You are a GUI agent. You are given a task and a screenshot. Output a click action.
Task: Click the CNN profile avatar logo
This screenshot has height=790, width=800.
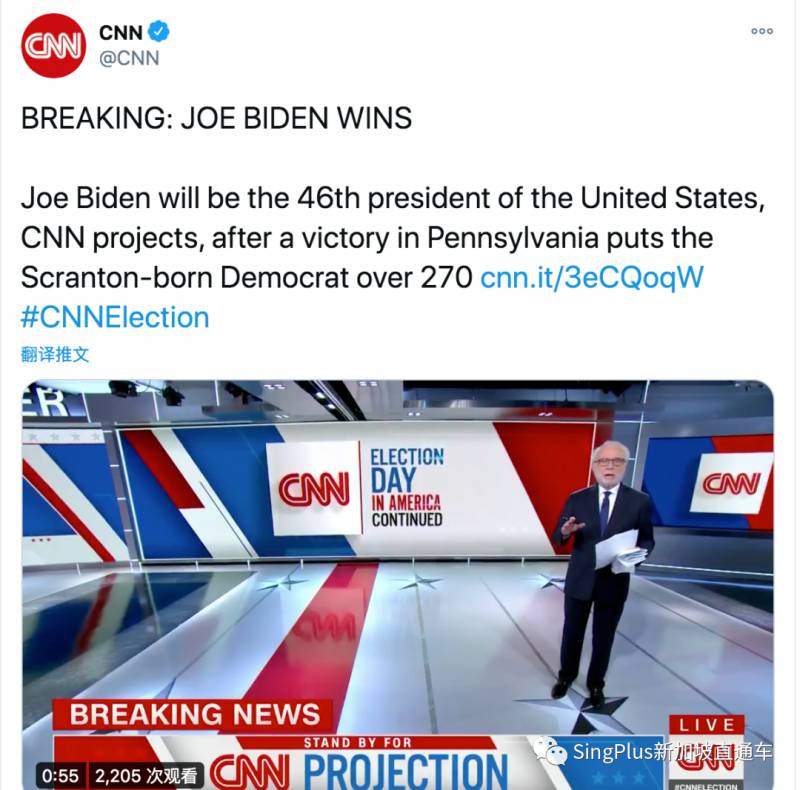53,45
